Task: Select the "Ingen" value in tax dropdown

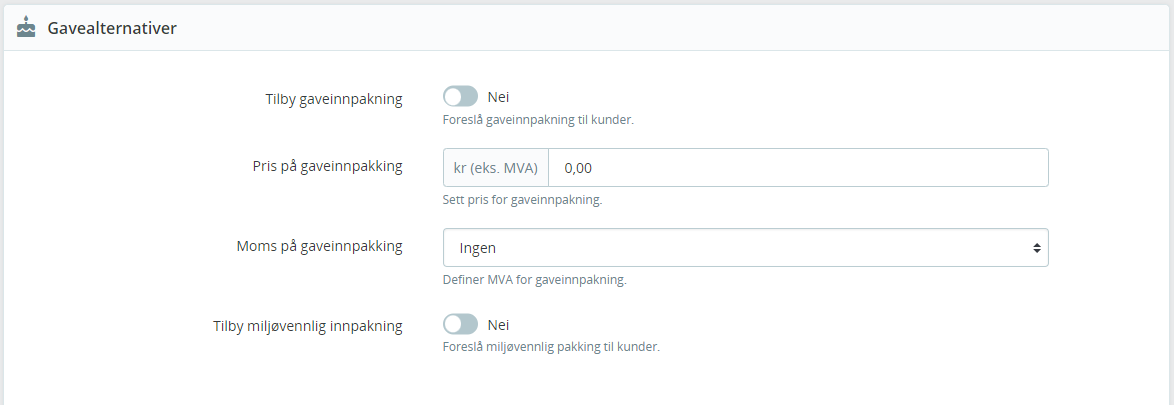Action: (478, 248)
